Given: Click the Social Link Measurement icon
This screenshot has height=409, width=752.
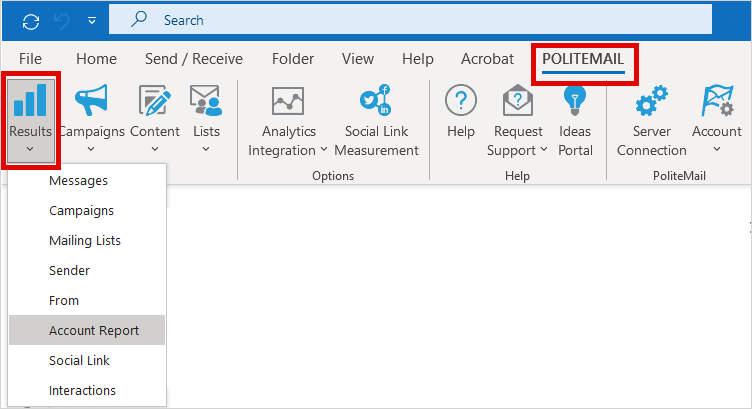Looking at the screenshot, I should [376, 100].
